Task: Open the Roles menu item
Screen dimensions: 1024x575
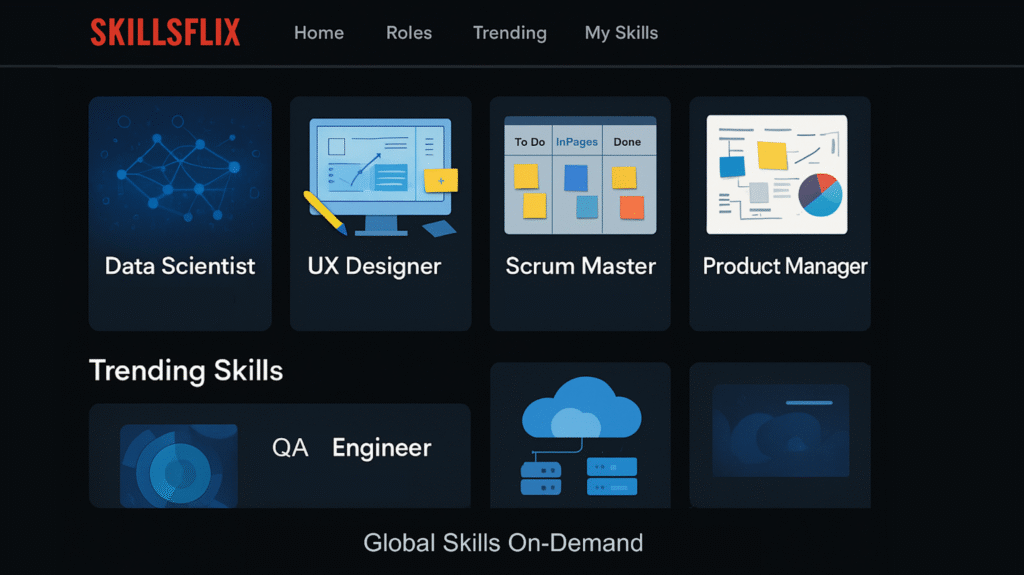Action: click(x=409, y=33)
